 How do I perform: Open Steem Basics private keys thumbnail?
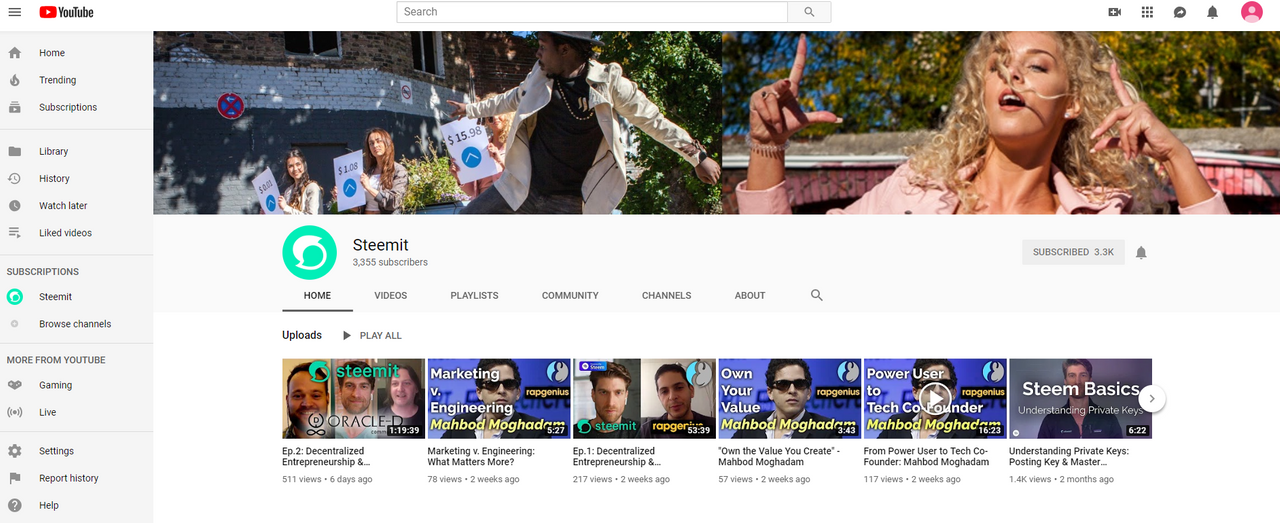[x=1080, y=399]
